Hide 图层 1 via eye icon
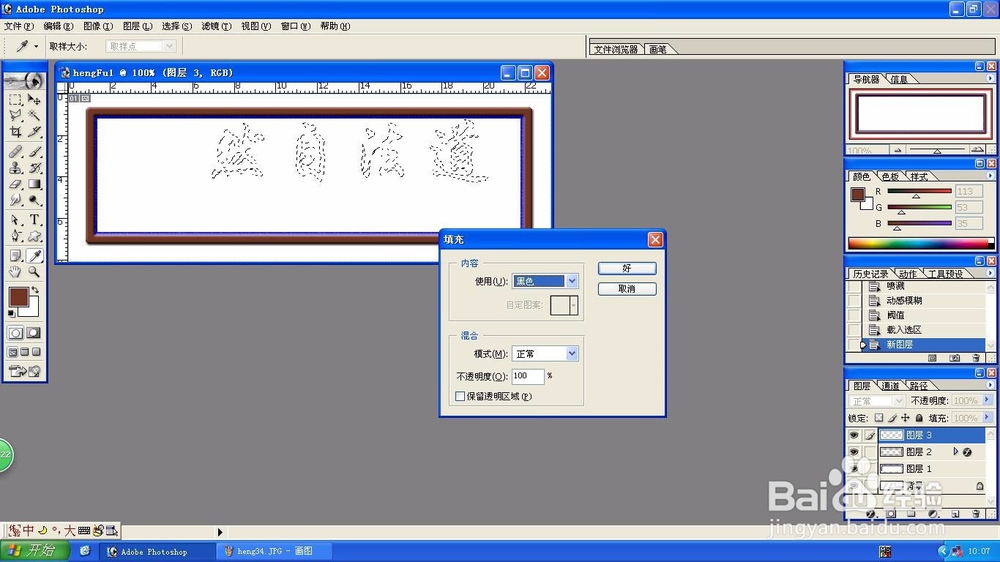The image size is (1000, 562). [x=854, y=468]
